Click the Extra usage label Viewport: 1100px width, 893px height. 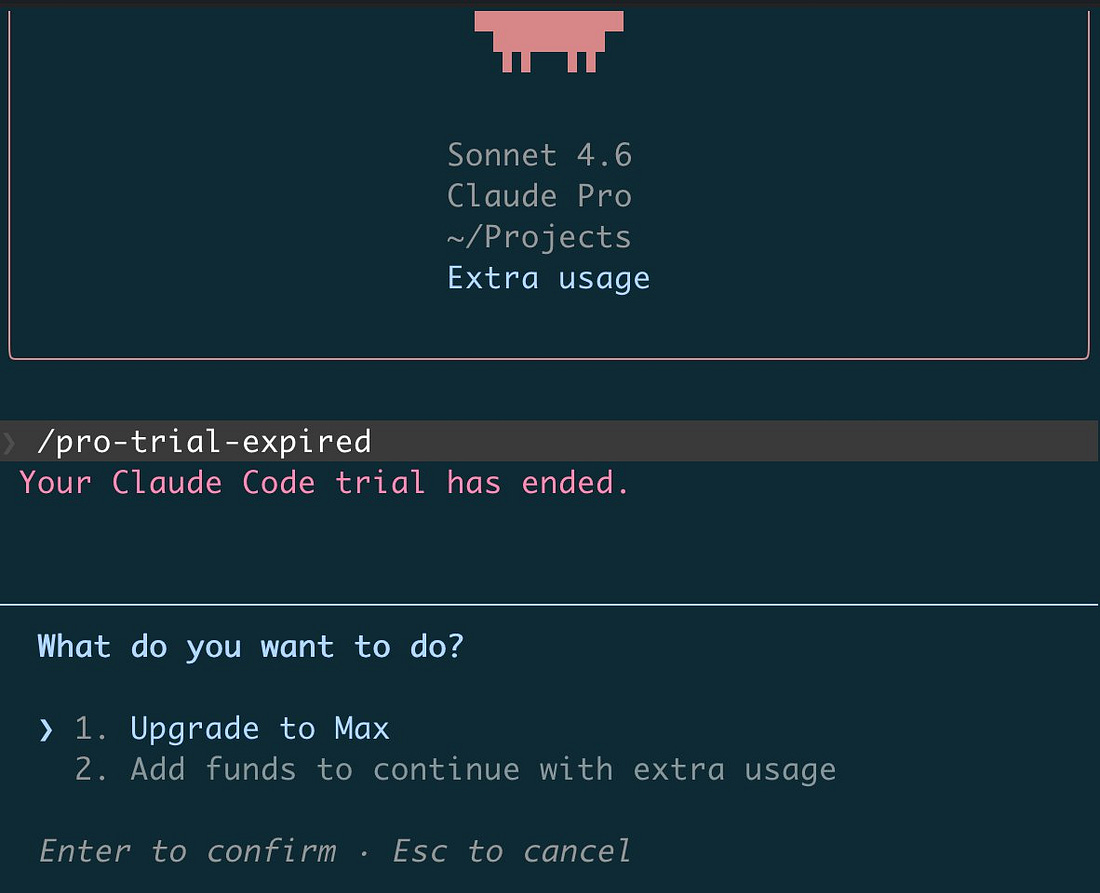[x=549, y=278]
